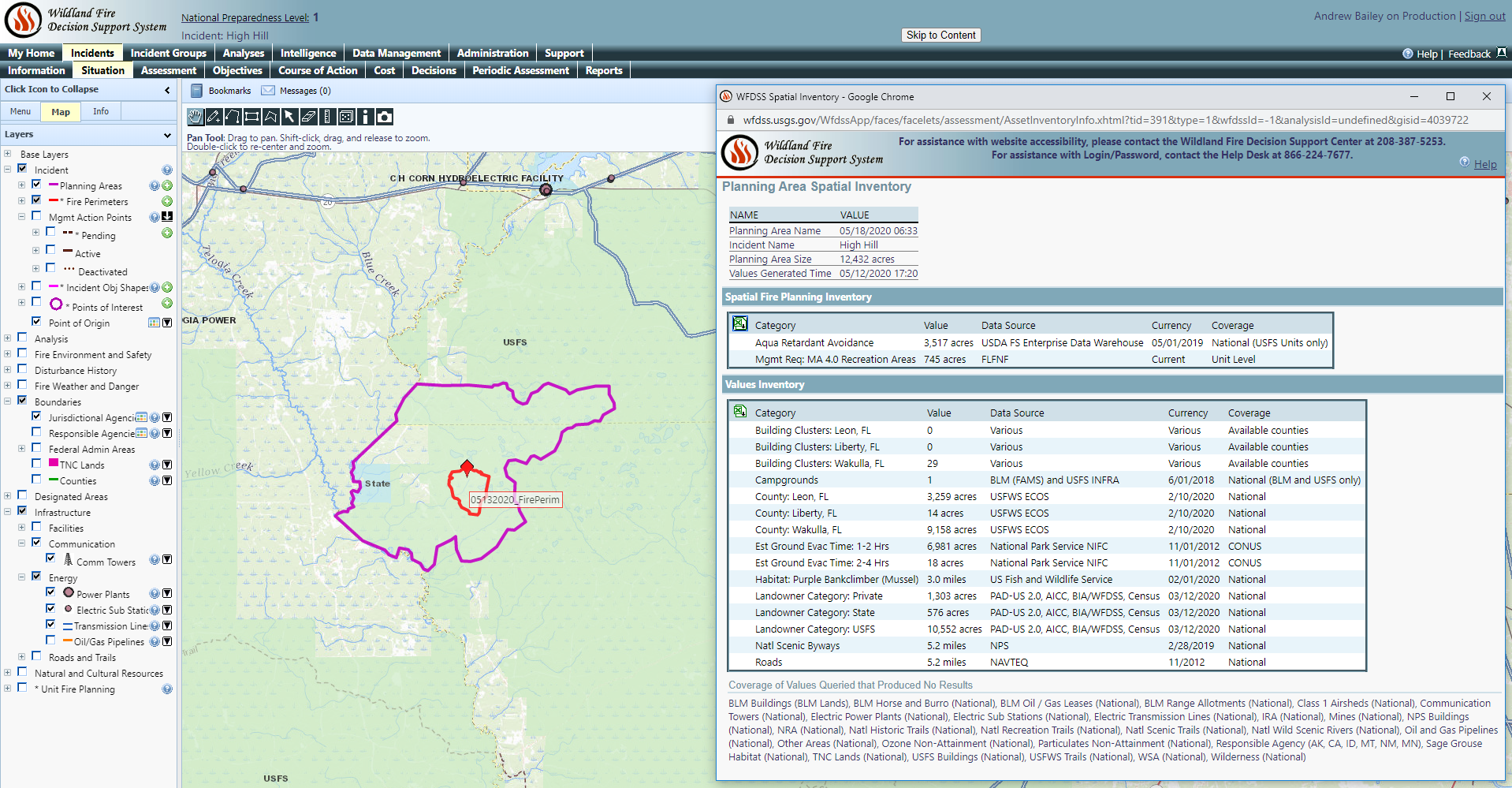Open the Messages envelope icon
1512x788 pixels.
point(268,91)
